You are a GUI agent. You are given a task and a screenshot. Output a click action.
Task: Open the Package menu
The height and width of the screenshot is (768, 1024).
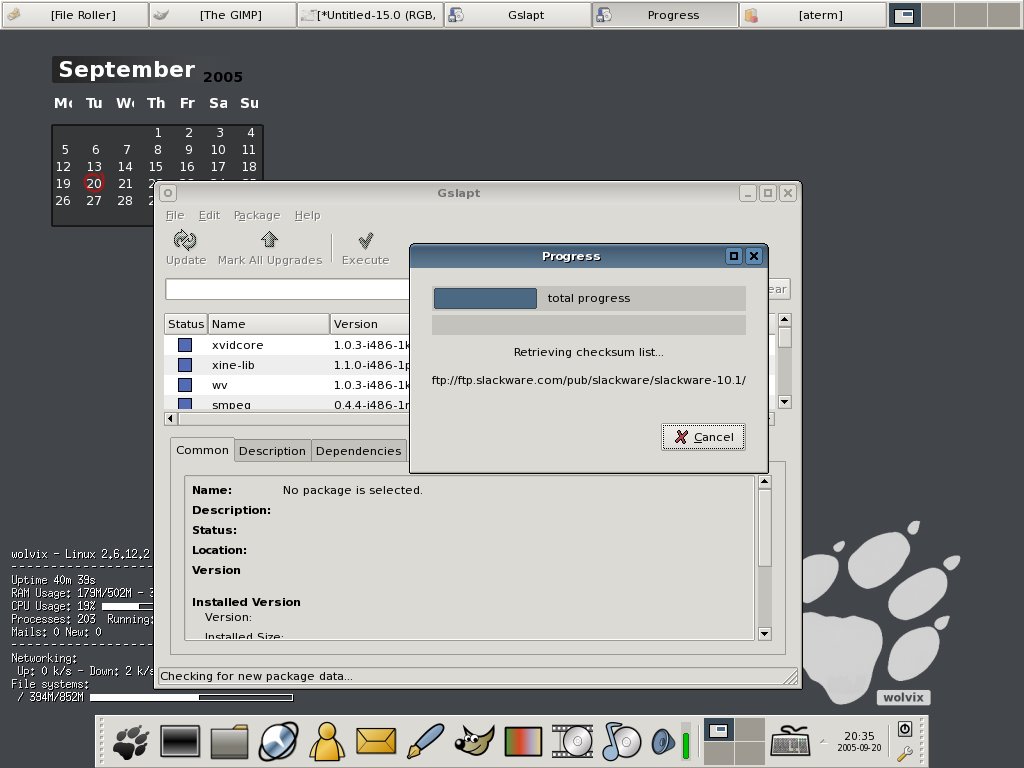pyautogui.click(x=257, y=216)
